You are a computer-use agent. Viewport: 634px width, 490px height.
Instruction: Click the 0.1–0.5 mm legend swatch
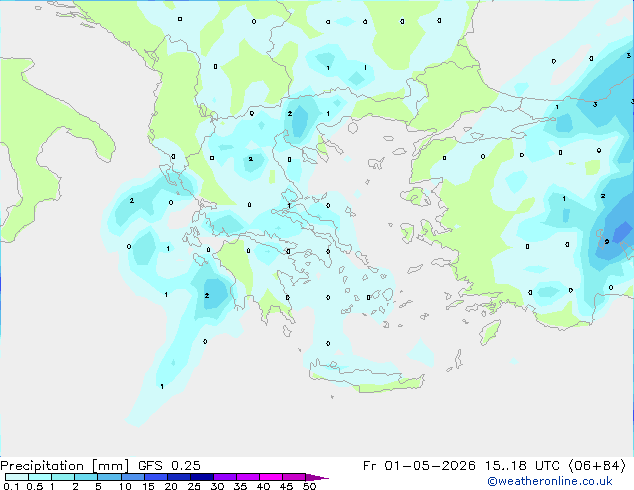pyautogui.click(x=17, y=477)
